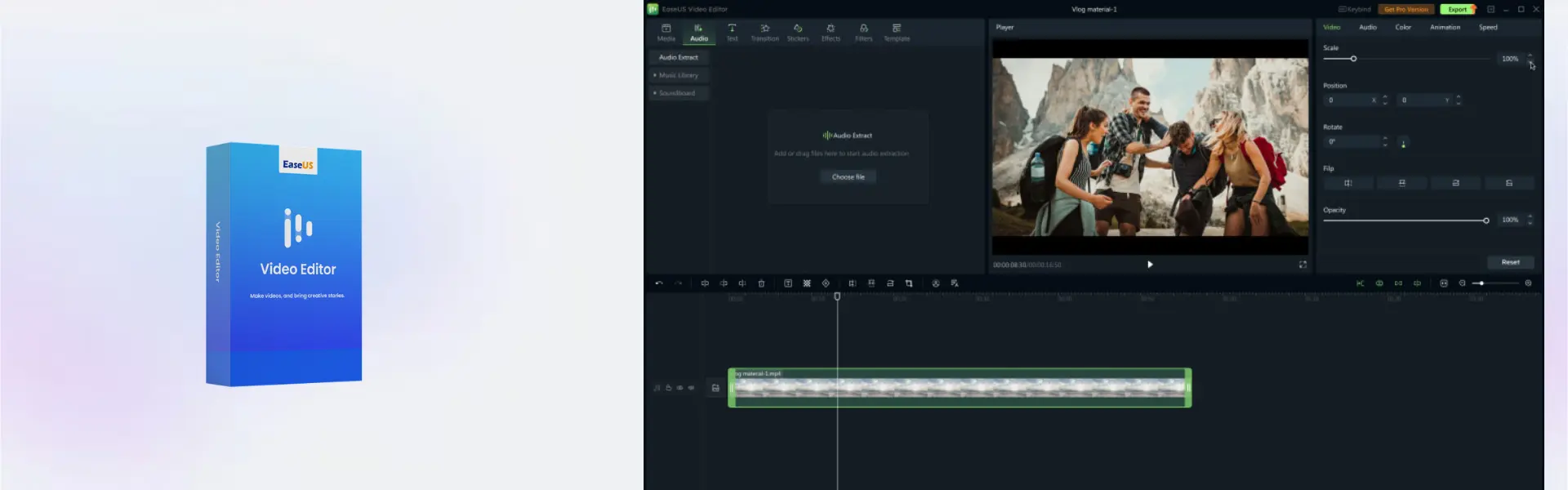The height and width of the screenshot is (490, 1568).
Task: Switch to the Text tab
Action: pos(732,33)
